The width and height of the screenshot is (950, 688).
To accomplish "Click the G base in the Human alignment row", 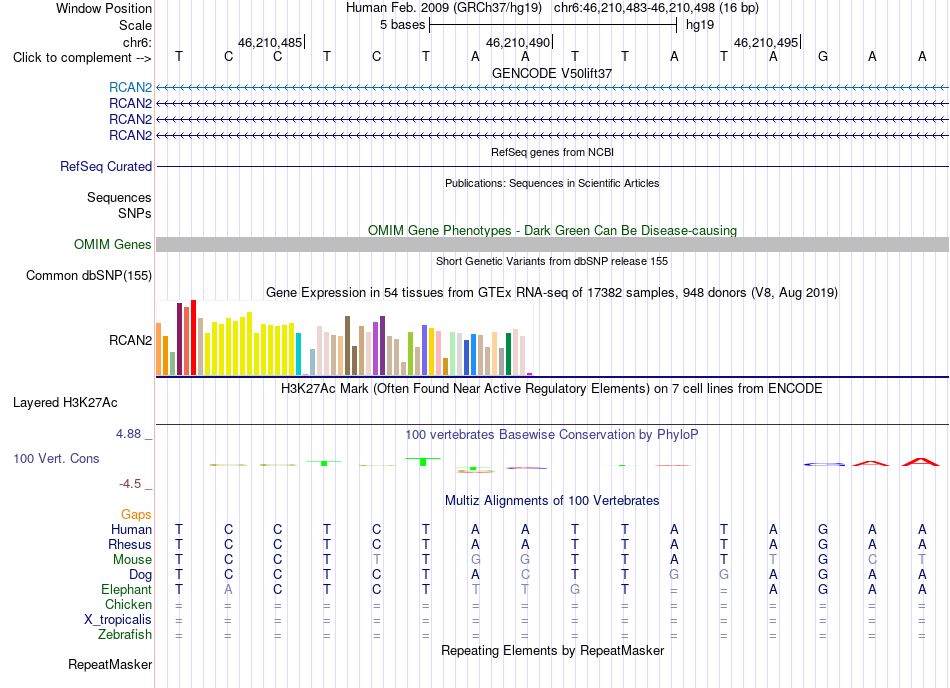I will [x=823, y=529].
